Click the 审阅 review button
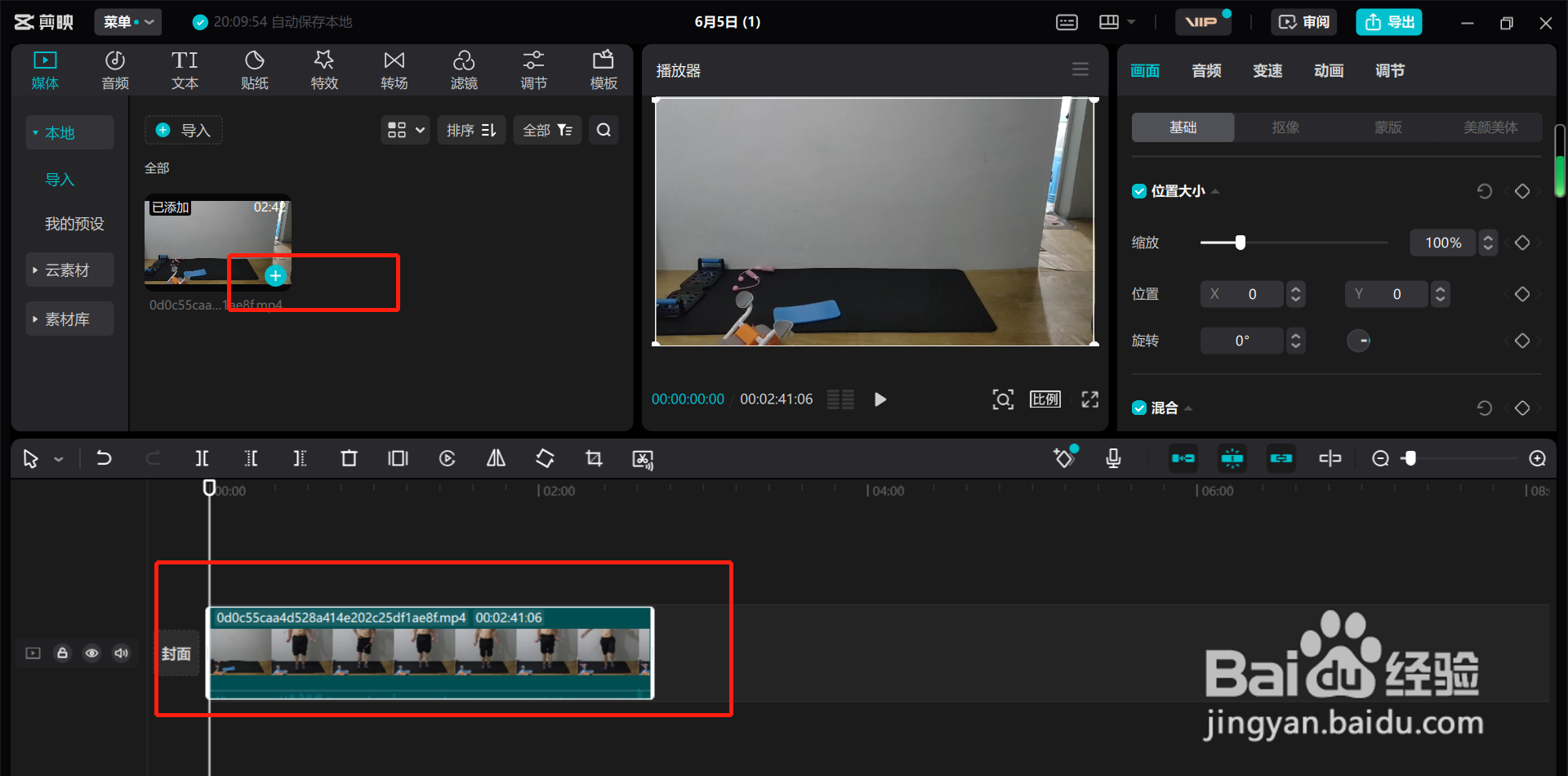Image resolution: width=1568 pixels, height=776 pixels. coord(1304,22)
